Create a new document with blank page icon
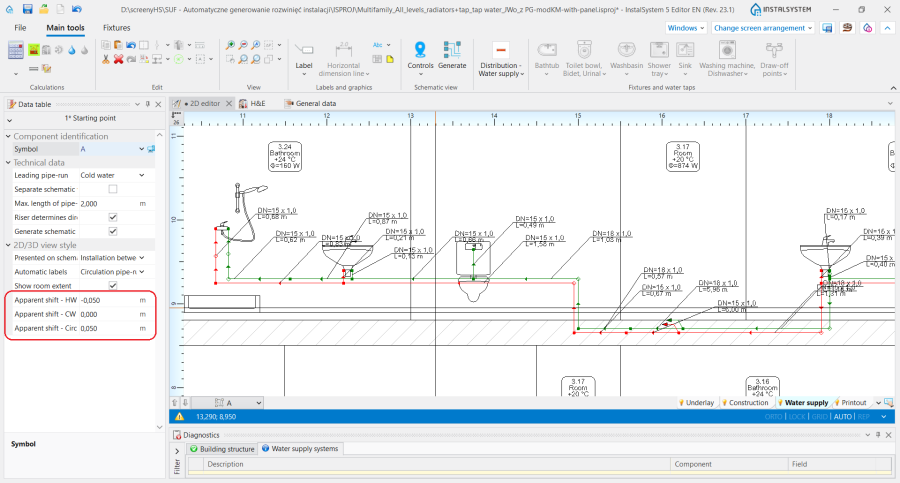The image size is (900, 483). 60,9
